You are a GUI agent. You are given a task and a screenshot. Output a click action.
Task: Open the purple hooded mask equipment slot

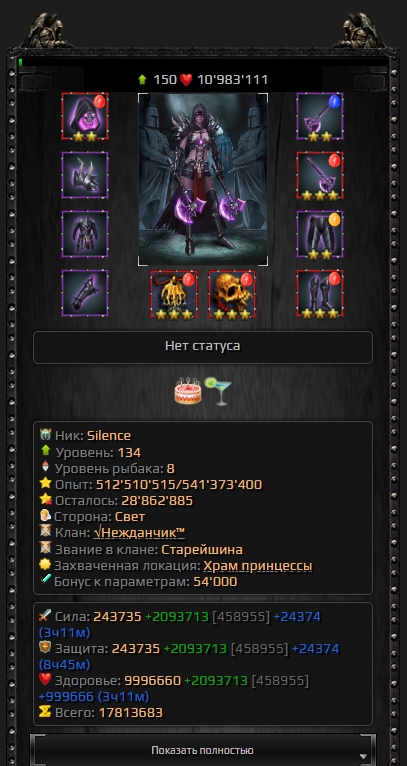click(x=85, y=117)
